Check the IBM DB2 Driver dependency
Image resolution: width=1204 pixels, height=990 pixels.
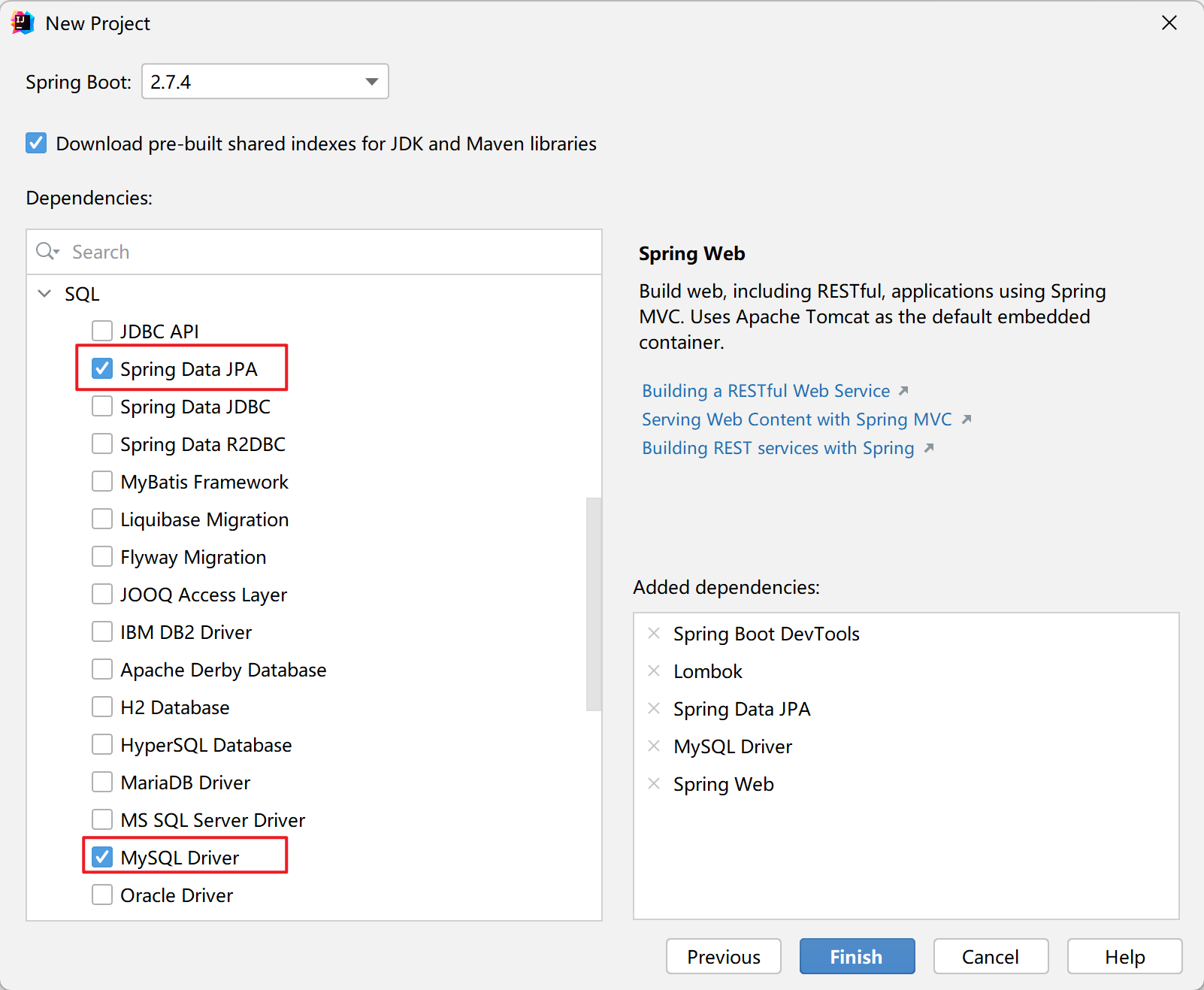point(102,631)
